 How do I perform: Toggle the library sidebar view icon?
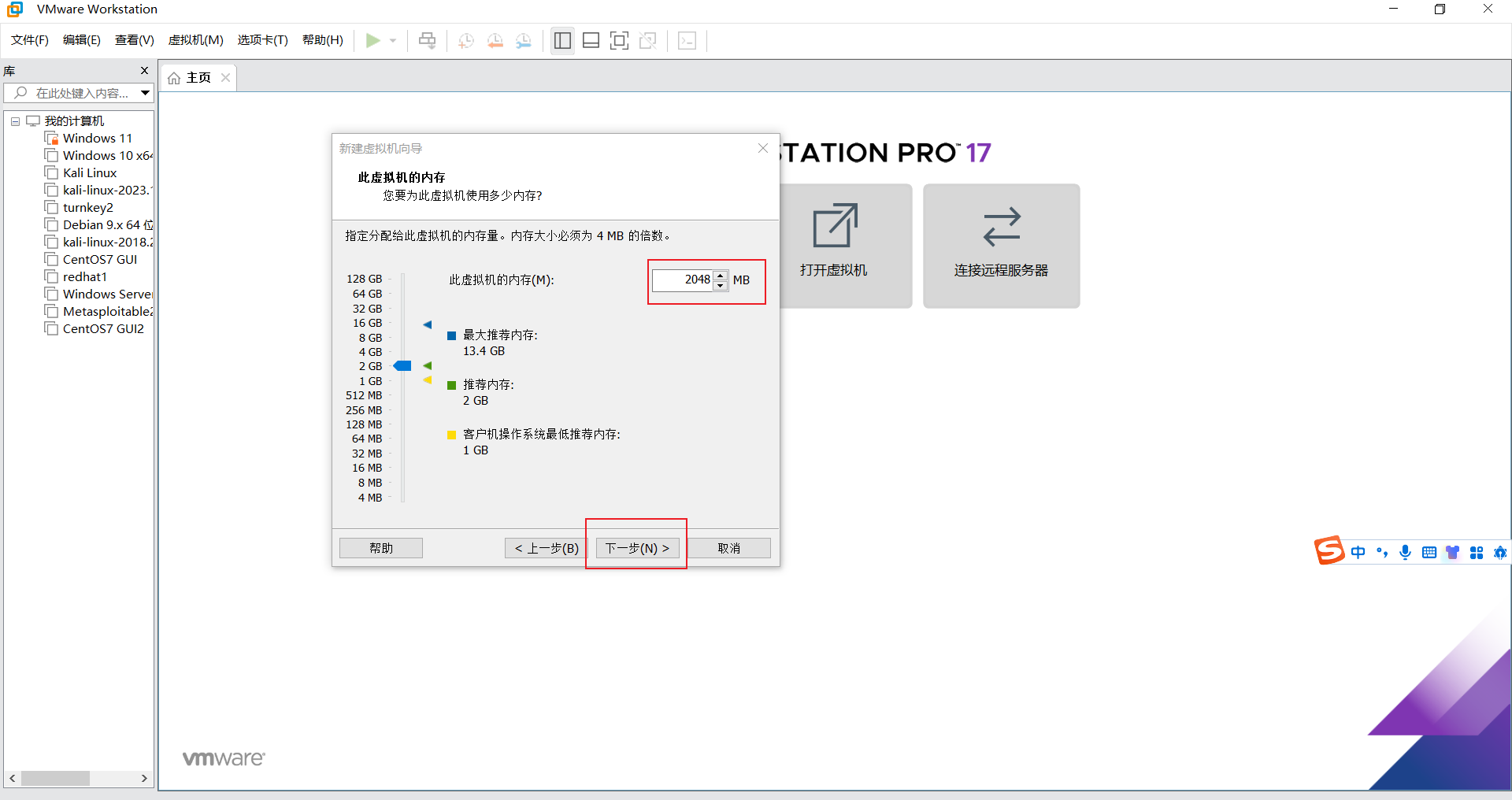pos(562,40)
